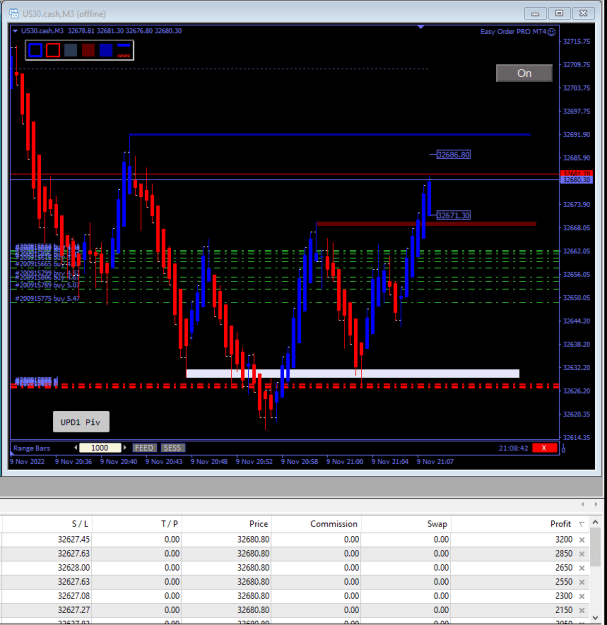Viewport: 607px width, 625px height.
Task: Click the order label #200915789 buy 5.07
Action: (47, 285)
